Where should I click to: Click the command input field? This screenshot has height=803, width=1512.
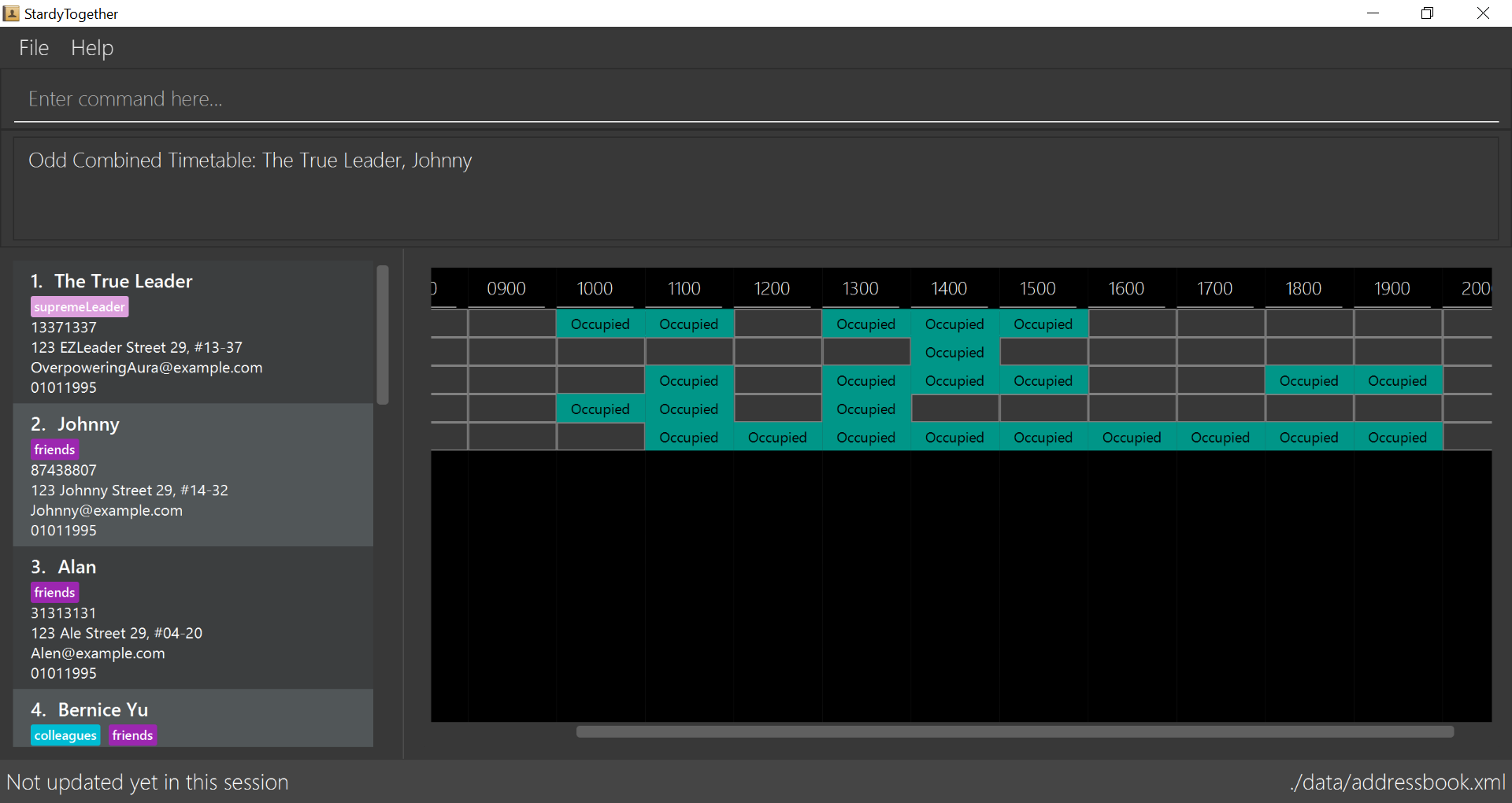click(756, 99)
